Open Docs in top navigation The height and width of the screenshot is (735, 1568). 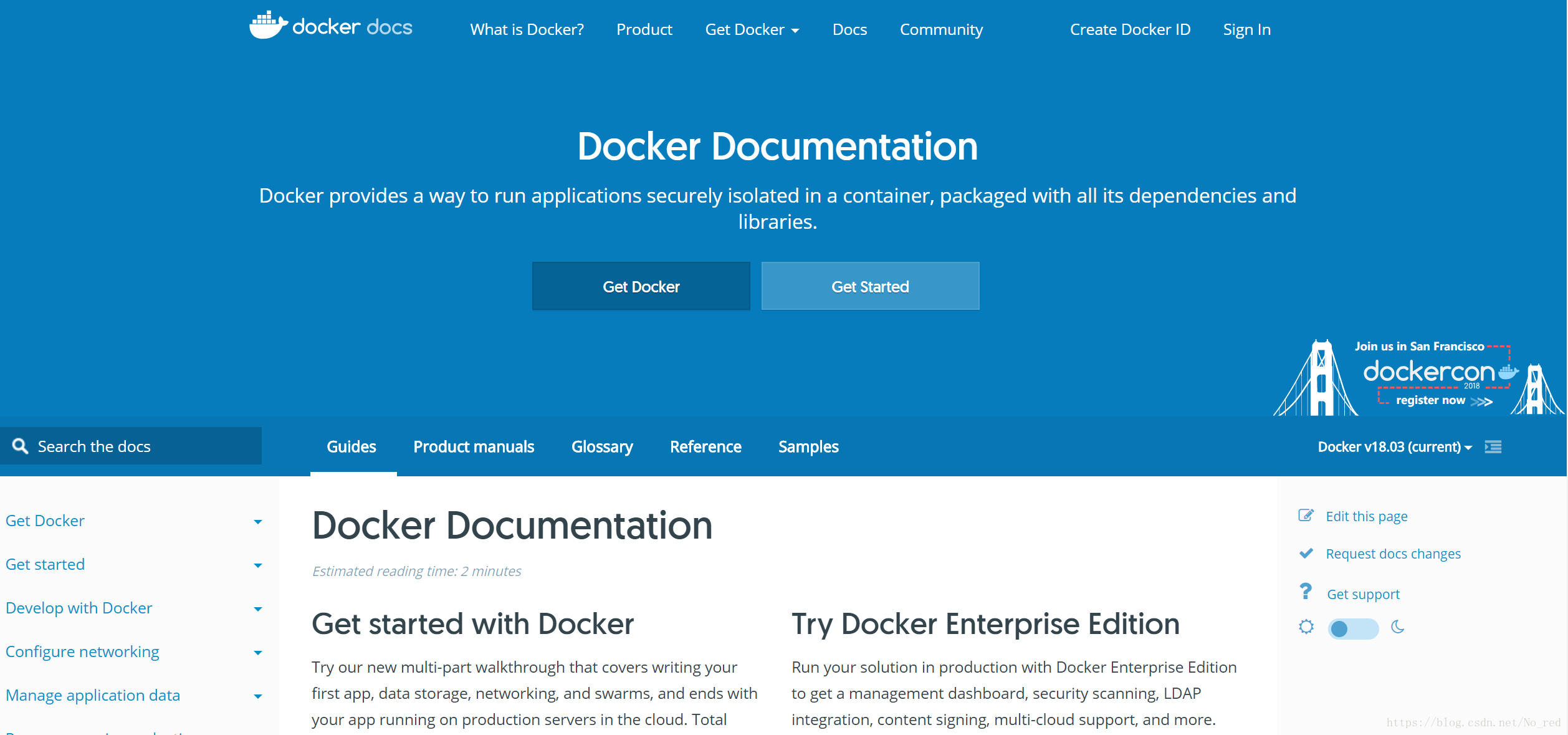click(x=849, y=29)
